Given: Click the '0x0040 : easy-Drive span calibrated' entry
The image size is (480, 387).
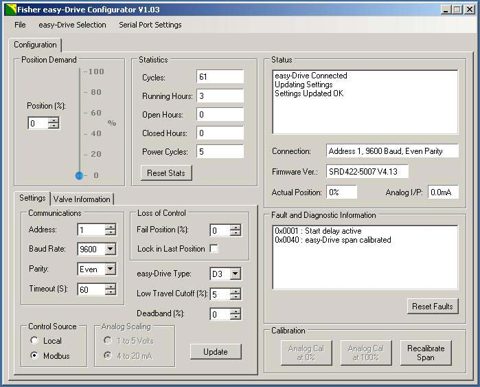Looking at the screenshot, I should tap(333, 240).
